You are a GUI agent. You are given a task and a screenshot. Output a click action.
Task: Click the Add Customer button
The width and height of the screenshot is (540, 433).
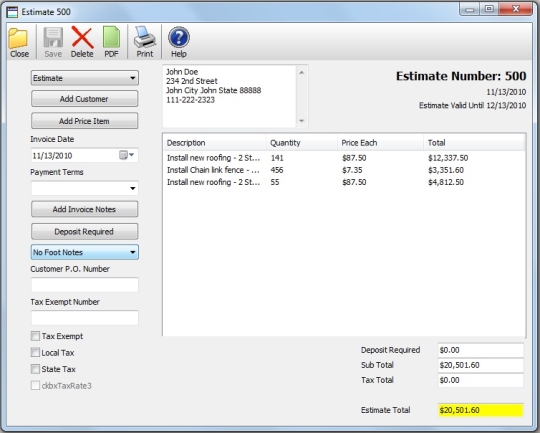tap(85, 99)
